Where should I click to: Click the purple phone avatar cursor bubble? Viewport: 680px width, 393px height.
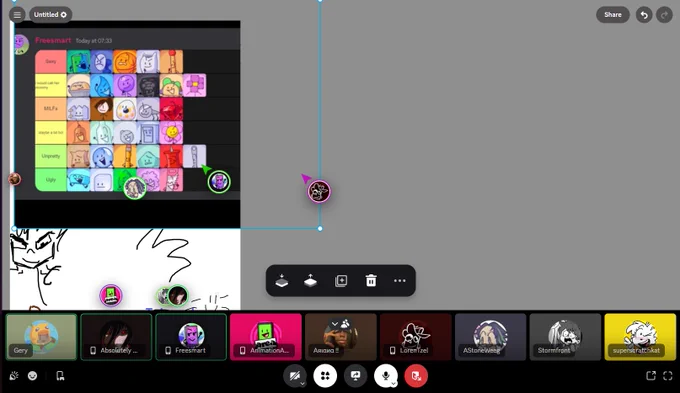[x=219, y=182]
